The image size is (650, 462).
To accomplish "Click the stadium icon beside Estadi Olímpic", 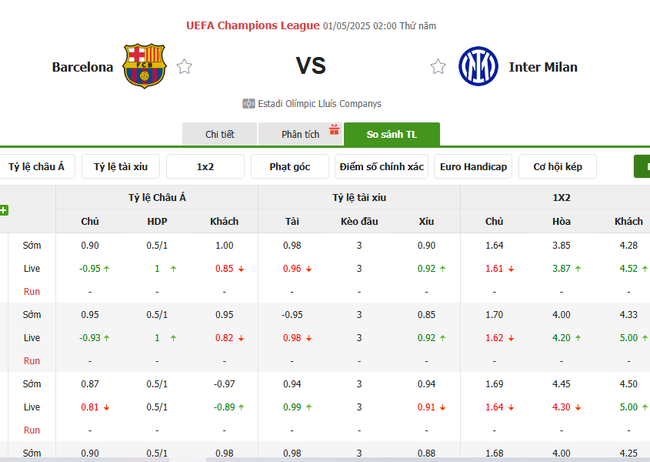I will (x=248, y=103).
